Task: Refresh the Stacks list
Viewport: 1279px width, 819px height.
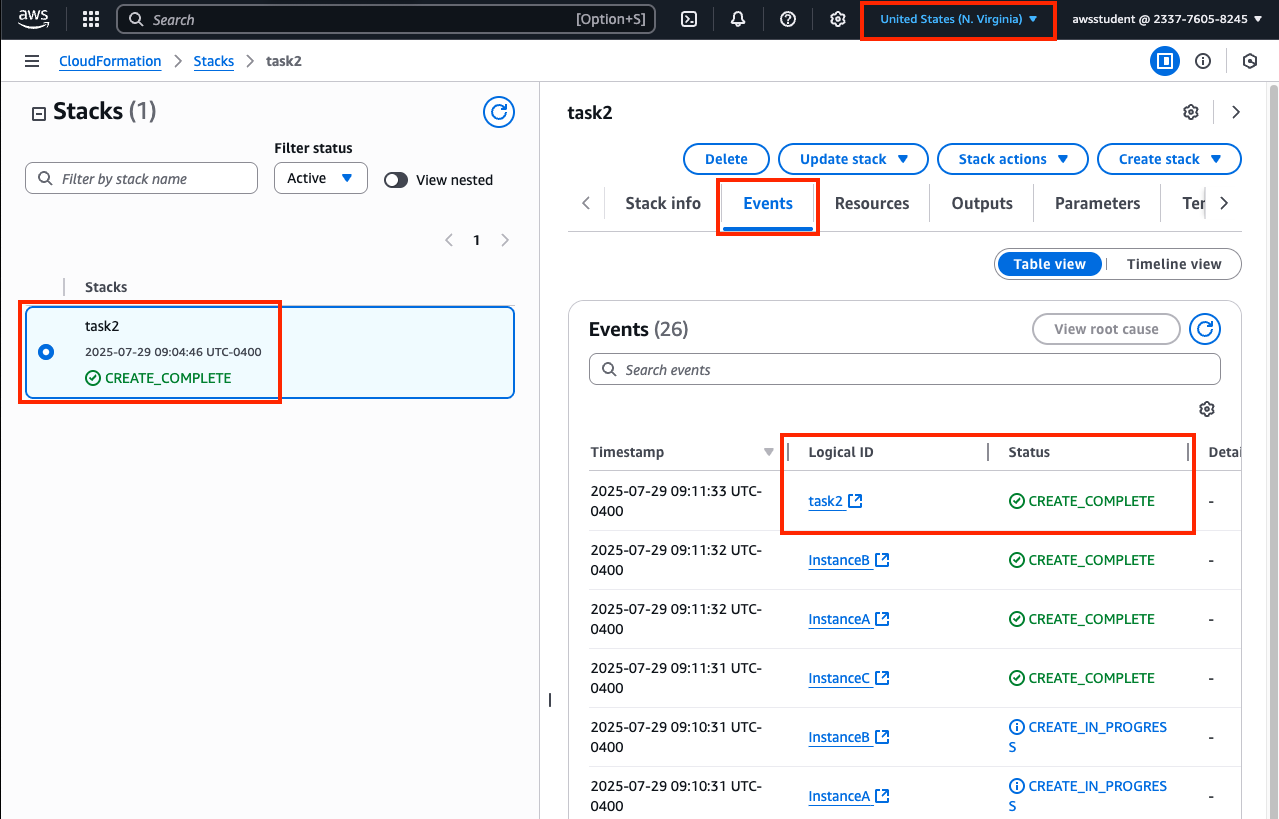Action: (499, 112)
